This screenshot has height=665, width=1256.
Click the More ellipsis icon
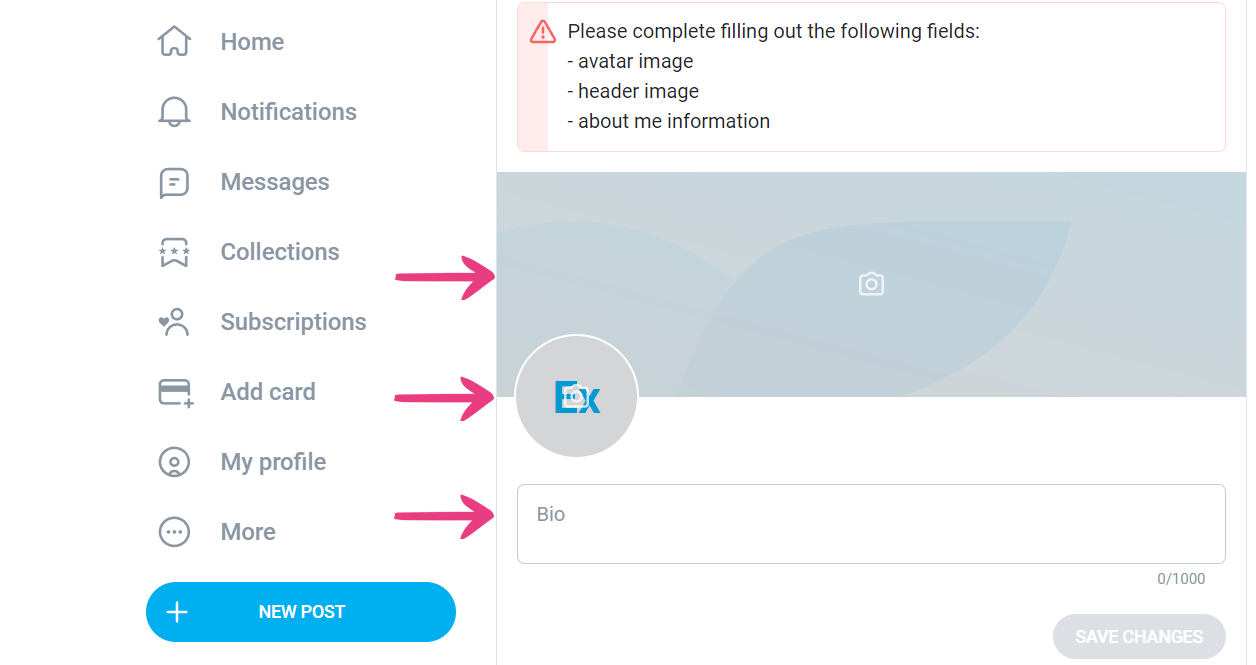coord(174,532)
